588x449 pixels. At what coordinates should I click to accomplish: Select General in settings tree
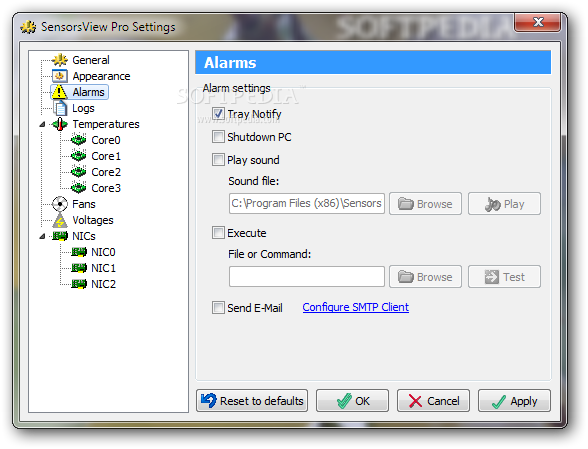pos(91,60)
